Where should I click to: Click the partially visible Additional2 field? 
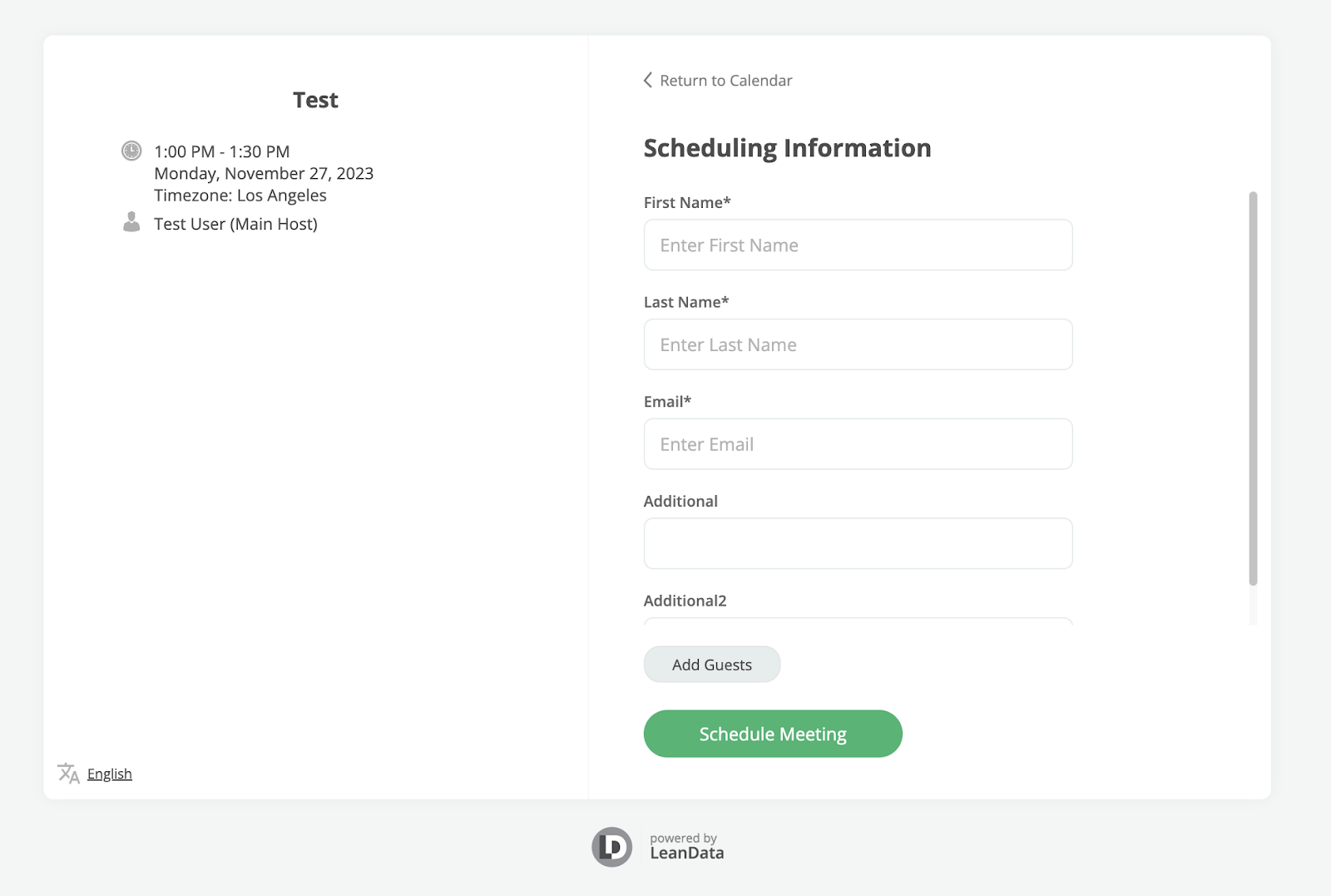(x=858, y=621)
